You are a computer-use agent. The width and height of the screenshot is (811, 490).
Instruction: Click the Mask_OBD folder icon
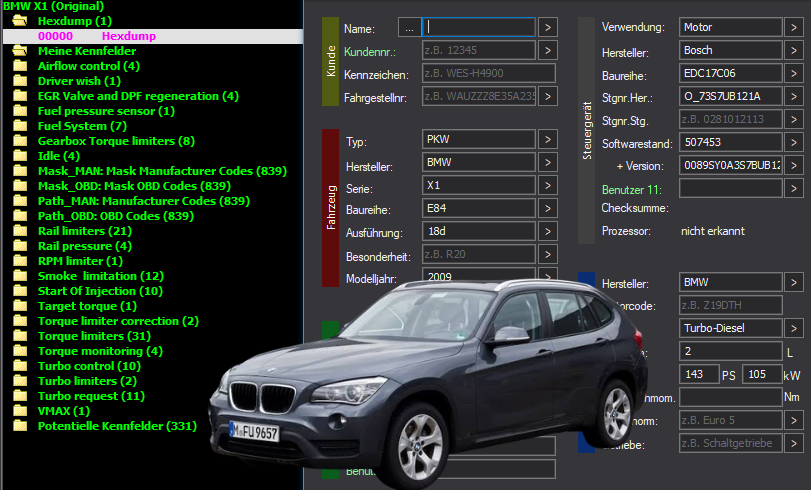click(x=20, y=186)
